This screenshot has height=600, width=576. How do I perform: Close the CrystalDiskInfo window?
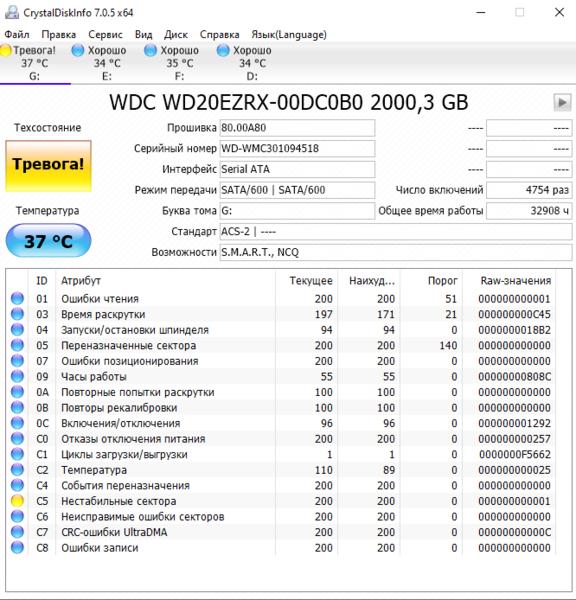pyautogui.click(x=560, y=13)
